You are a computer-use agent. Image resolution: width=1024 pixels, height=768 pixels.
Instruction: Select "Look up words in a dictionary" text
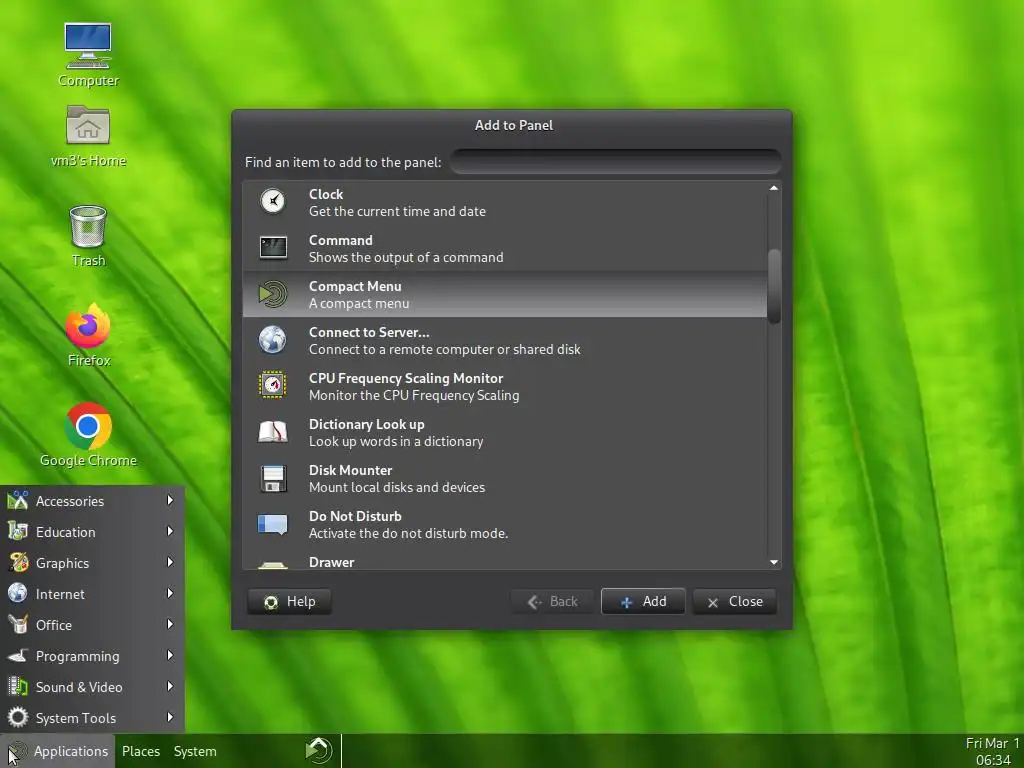tap(396, 441)
